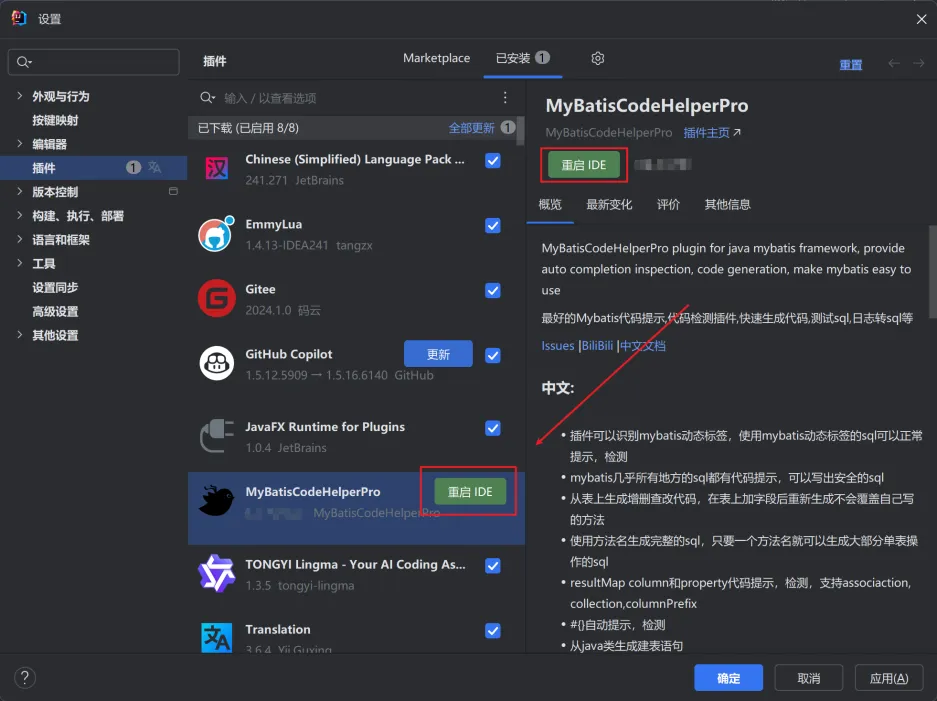The image size is (937, 701).
Task: Disable the GitHub Copilot plugin checkbox
Action: coord(493,356)
